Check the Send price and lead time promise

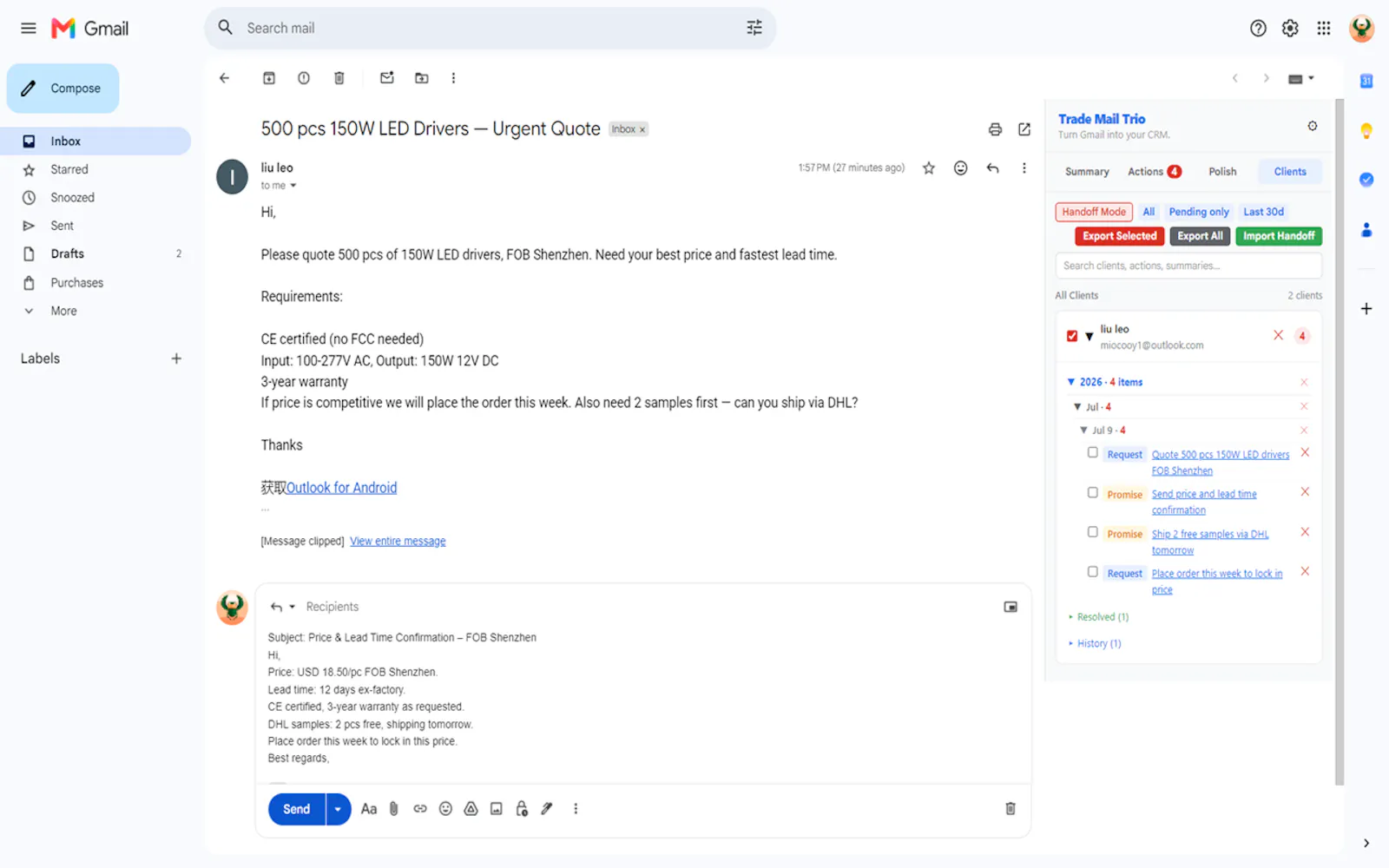pos(1093,492)
